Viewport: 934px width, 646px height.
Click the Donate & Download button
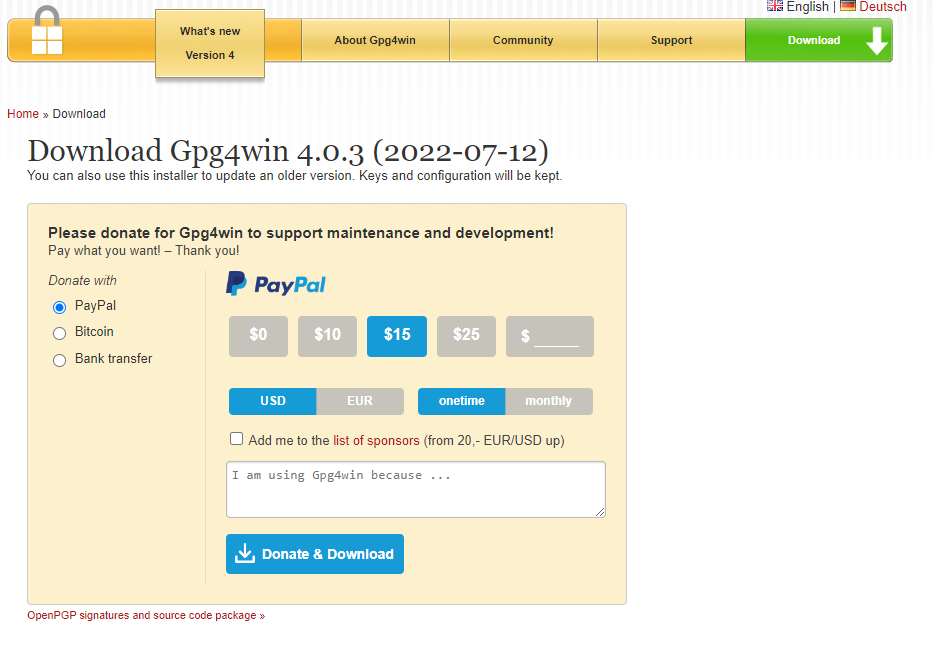315,554
